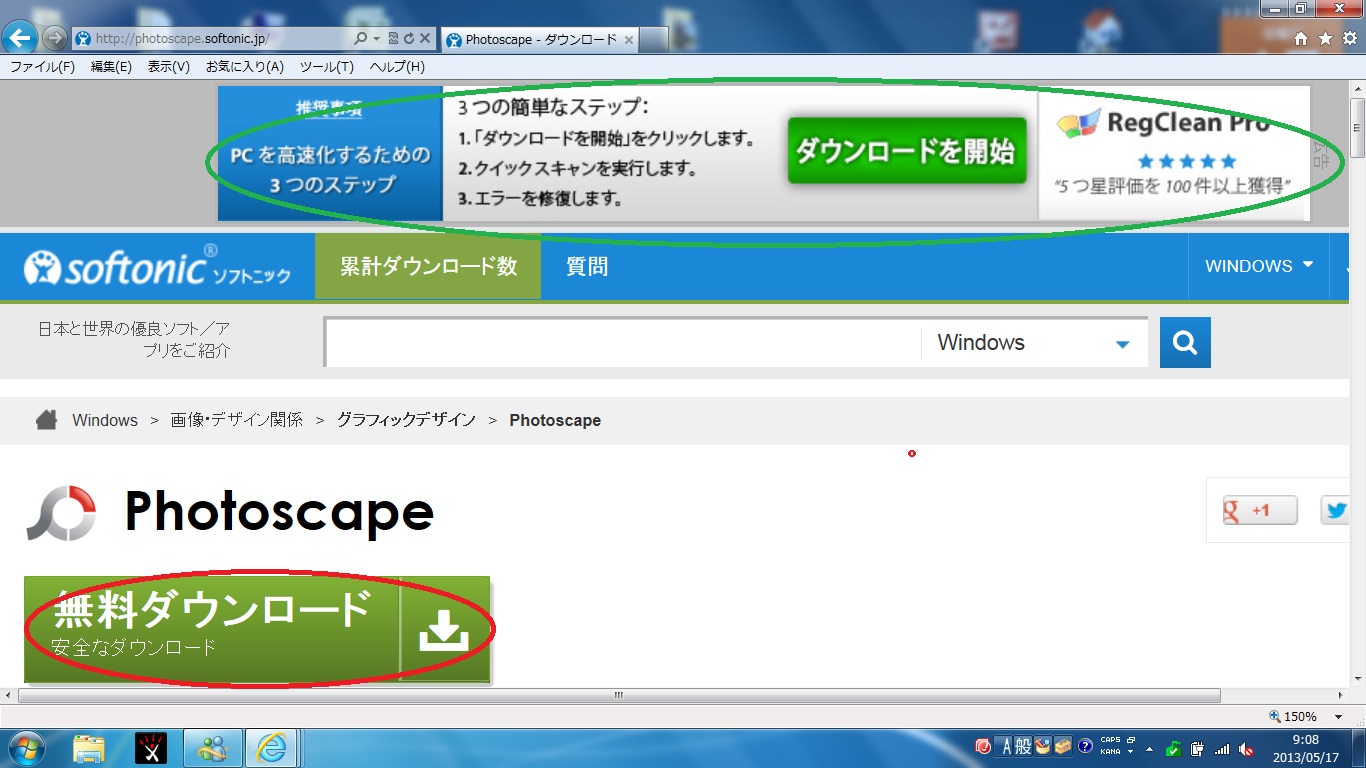This screenshot has height=768, width=1366.
Task: Click the Softonic search text field
Action: 623,343
